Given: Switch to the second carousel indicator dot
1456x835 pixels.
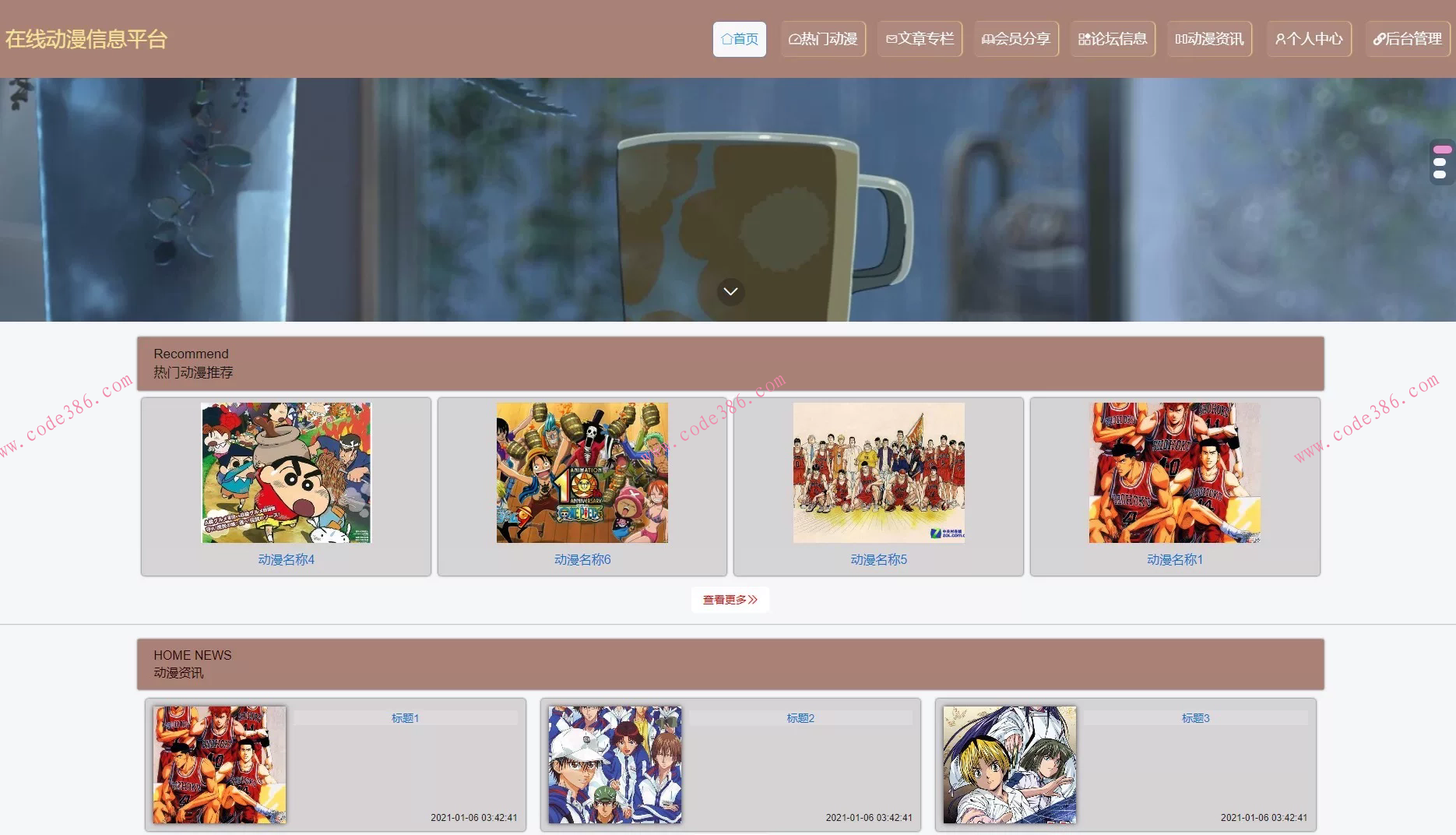Looking at the screenshot, I should [1440, 162].
